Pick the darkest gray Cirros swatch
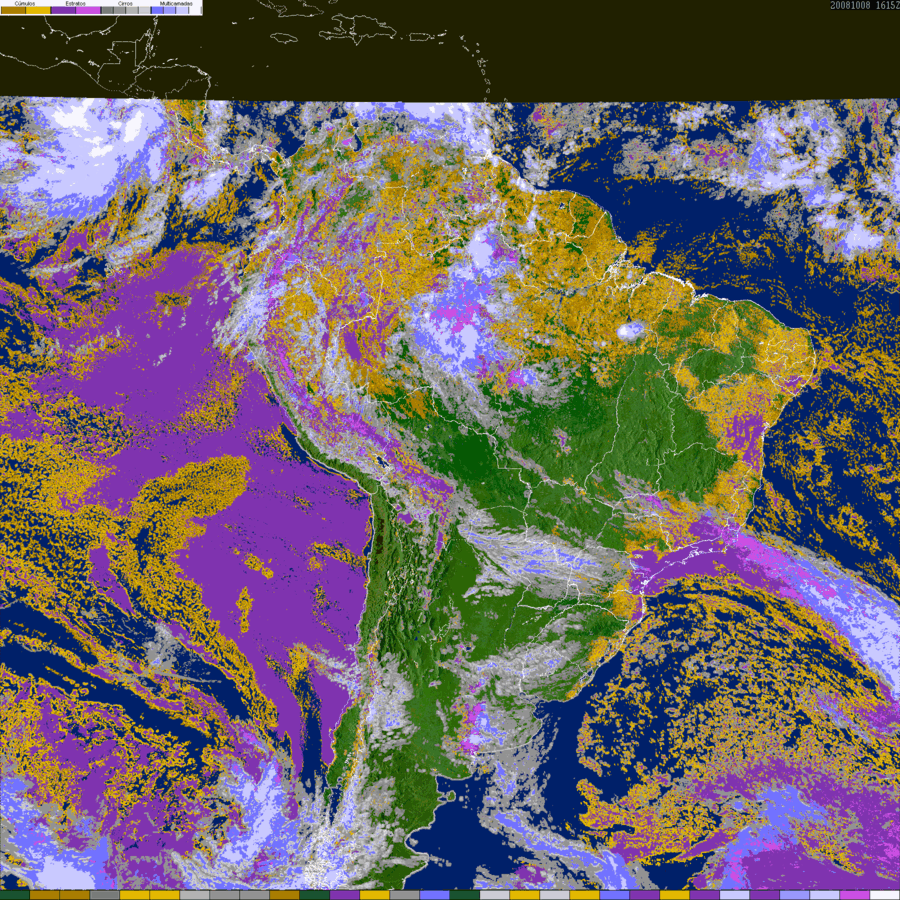The width and height of the screenshot is (900, 900). pyautogui.click(x=107, y=10)
